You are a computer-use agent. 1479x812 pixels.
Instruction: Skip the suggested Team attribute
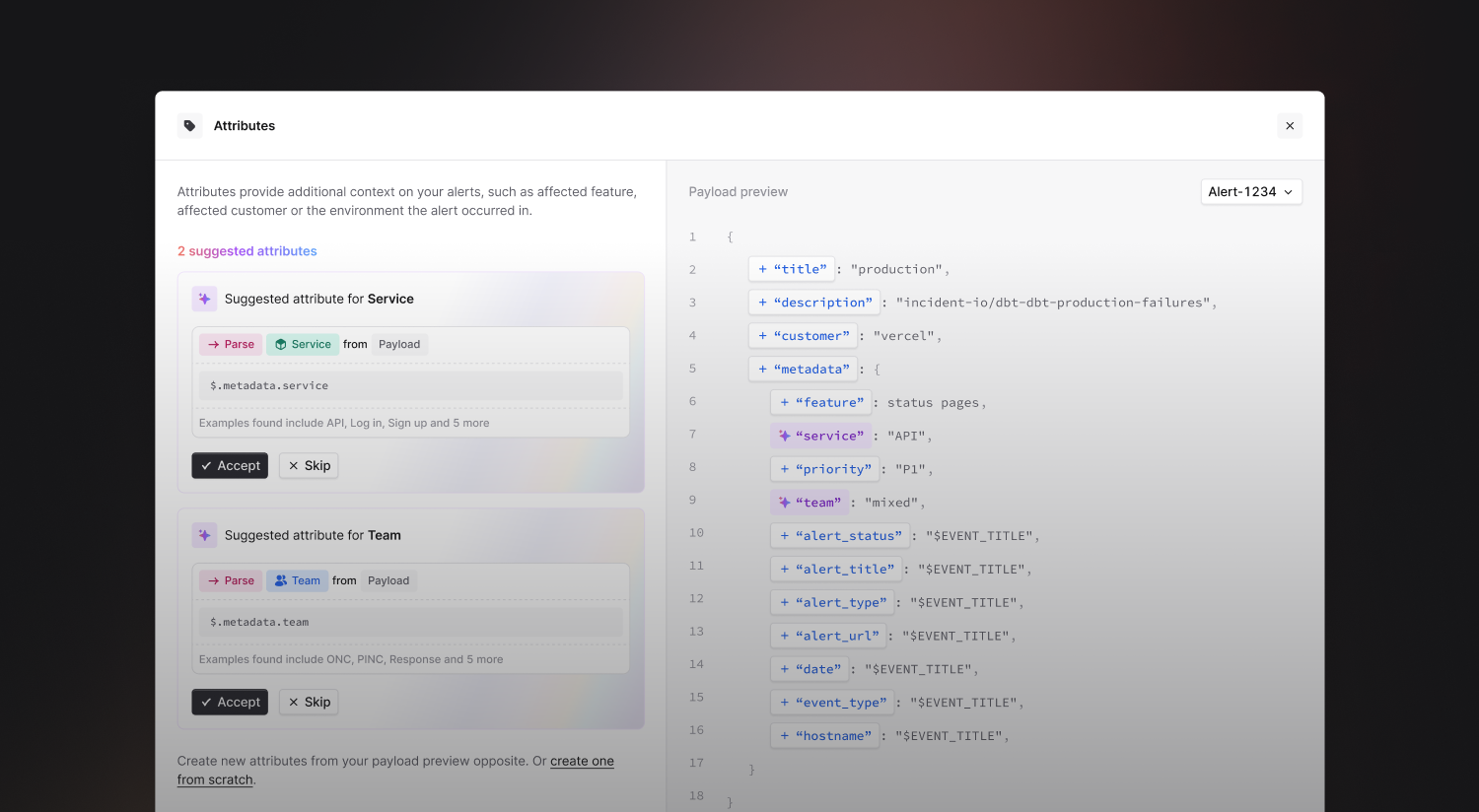[309, 702]
